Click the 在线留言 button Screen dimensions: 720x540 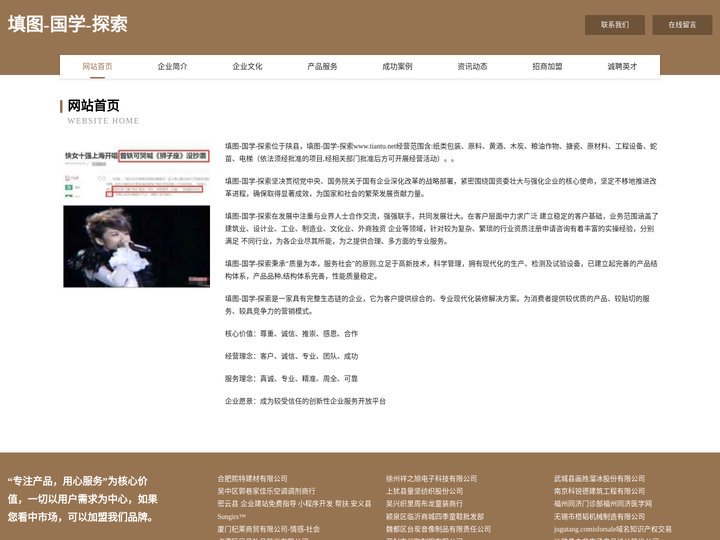point(682,25)
